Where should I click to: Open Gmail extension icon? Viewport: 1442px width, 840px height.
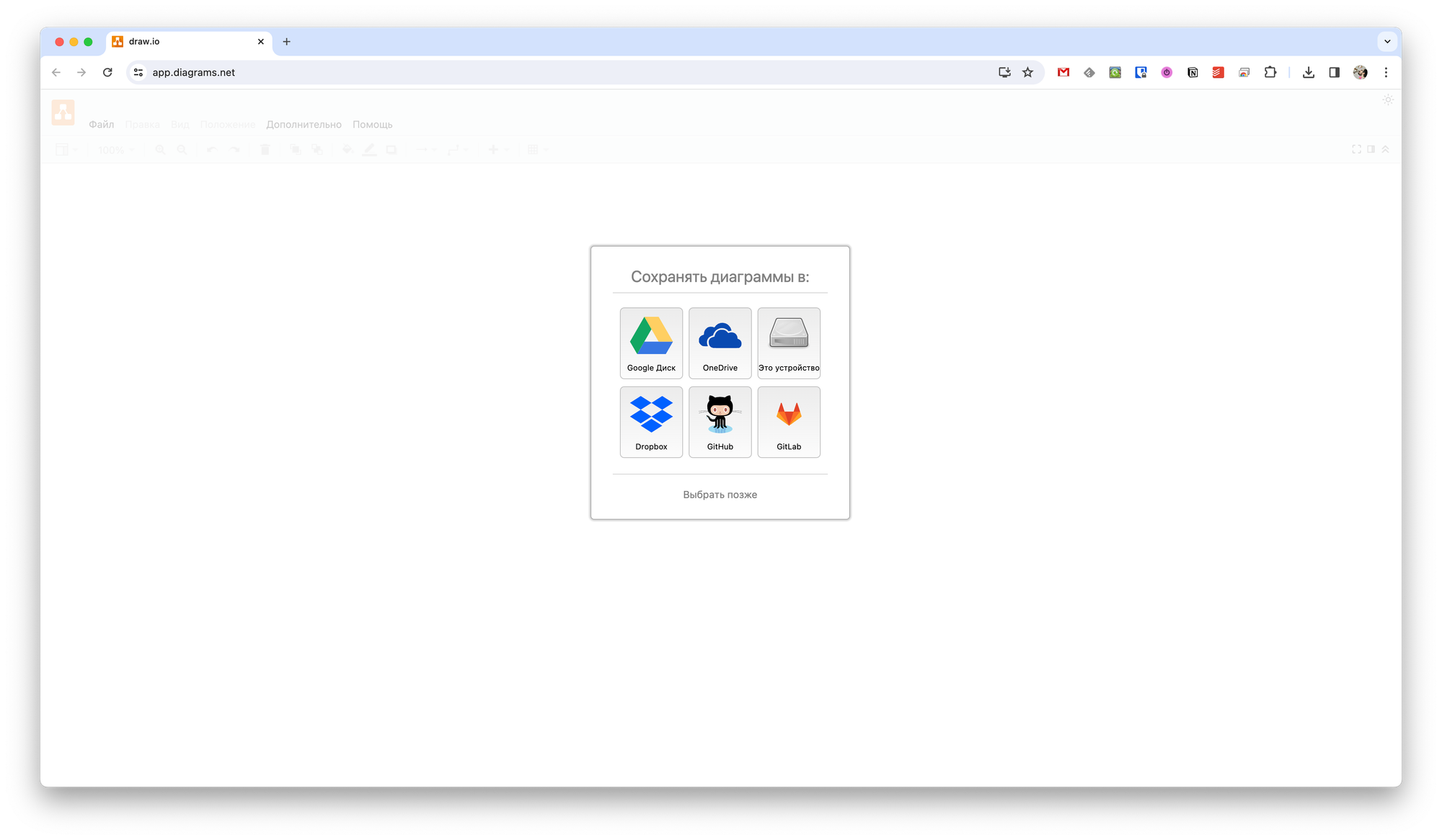(1063, 72)
